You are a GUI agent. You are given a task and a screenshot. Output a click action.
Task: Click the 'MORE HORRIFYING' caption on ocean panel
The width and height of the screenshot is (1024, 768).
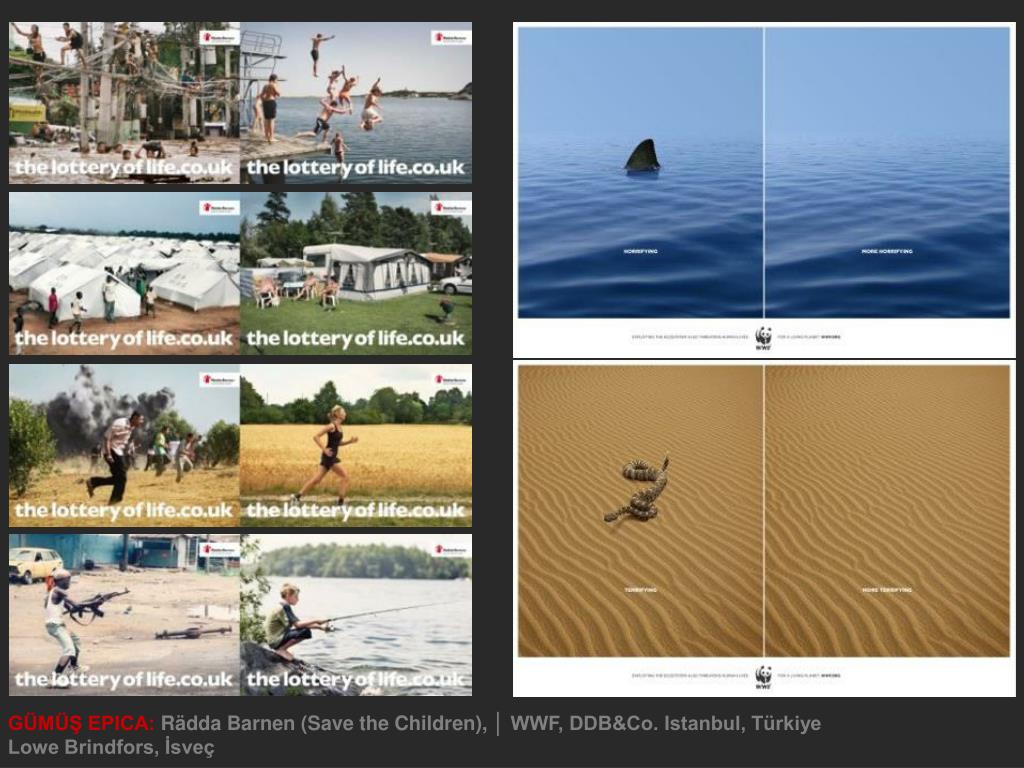[887, 251]
